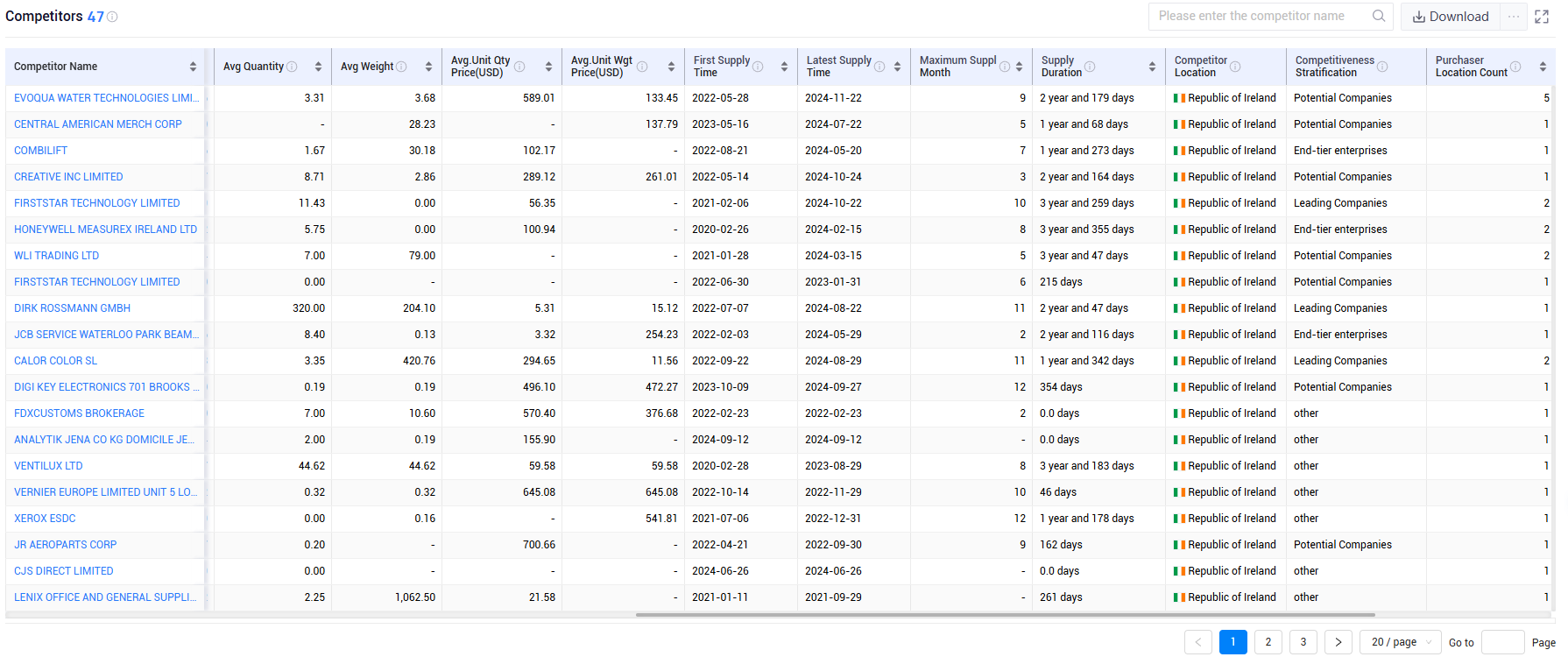Click the search magnifier icon
This screenshot has height=664, width=1568.
coord(1379,16)
